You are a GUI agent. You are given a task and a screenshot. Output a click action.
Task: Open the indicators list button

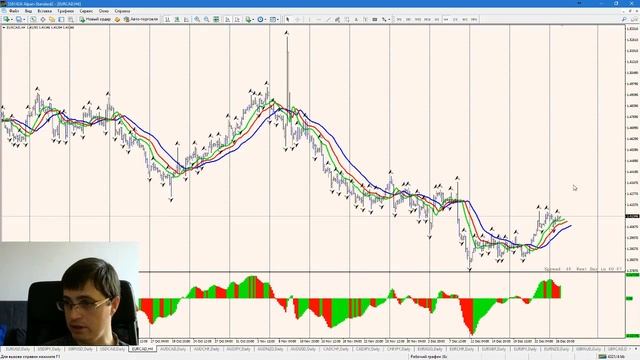coord(248,19)
